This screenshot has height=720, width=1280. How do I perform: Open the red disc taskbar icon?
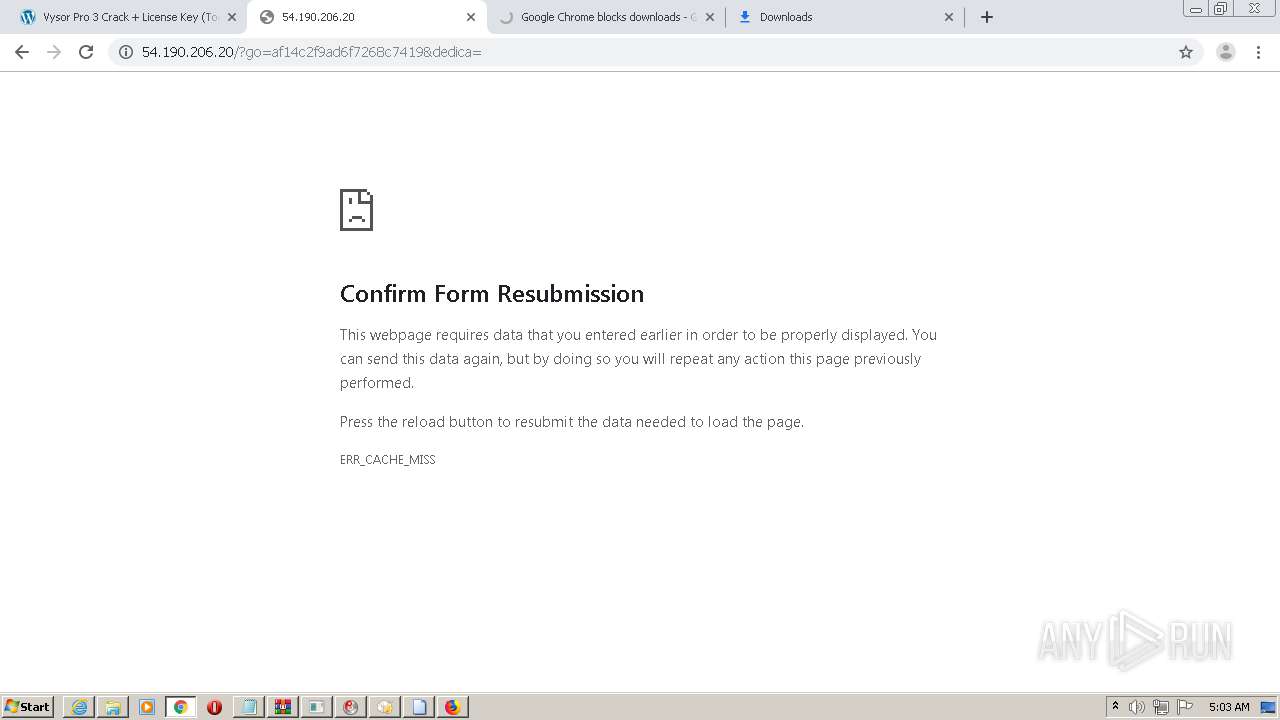tap(350, 707)
